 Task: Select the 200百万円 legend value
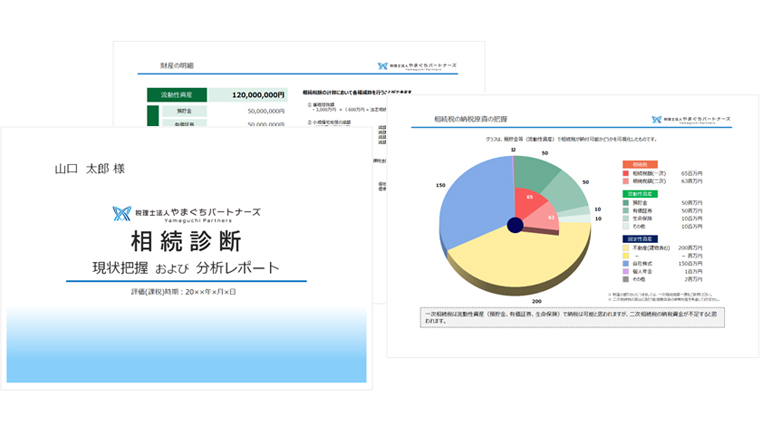tap(690, 248)
